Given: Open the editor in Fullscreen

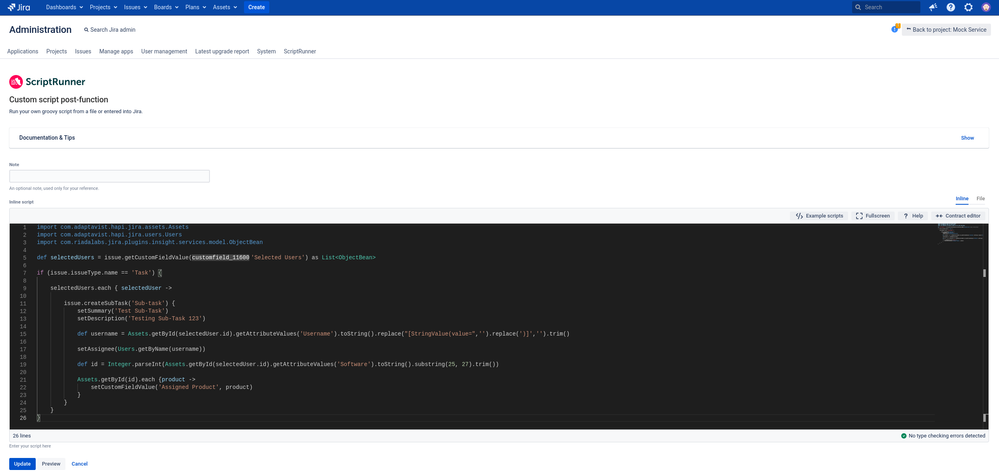Looking at the screenshot, I should tap(872, 216).
